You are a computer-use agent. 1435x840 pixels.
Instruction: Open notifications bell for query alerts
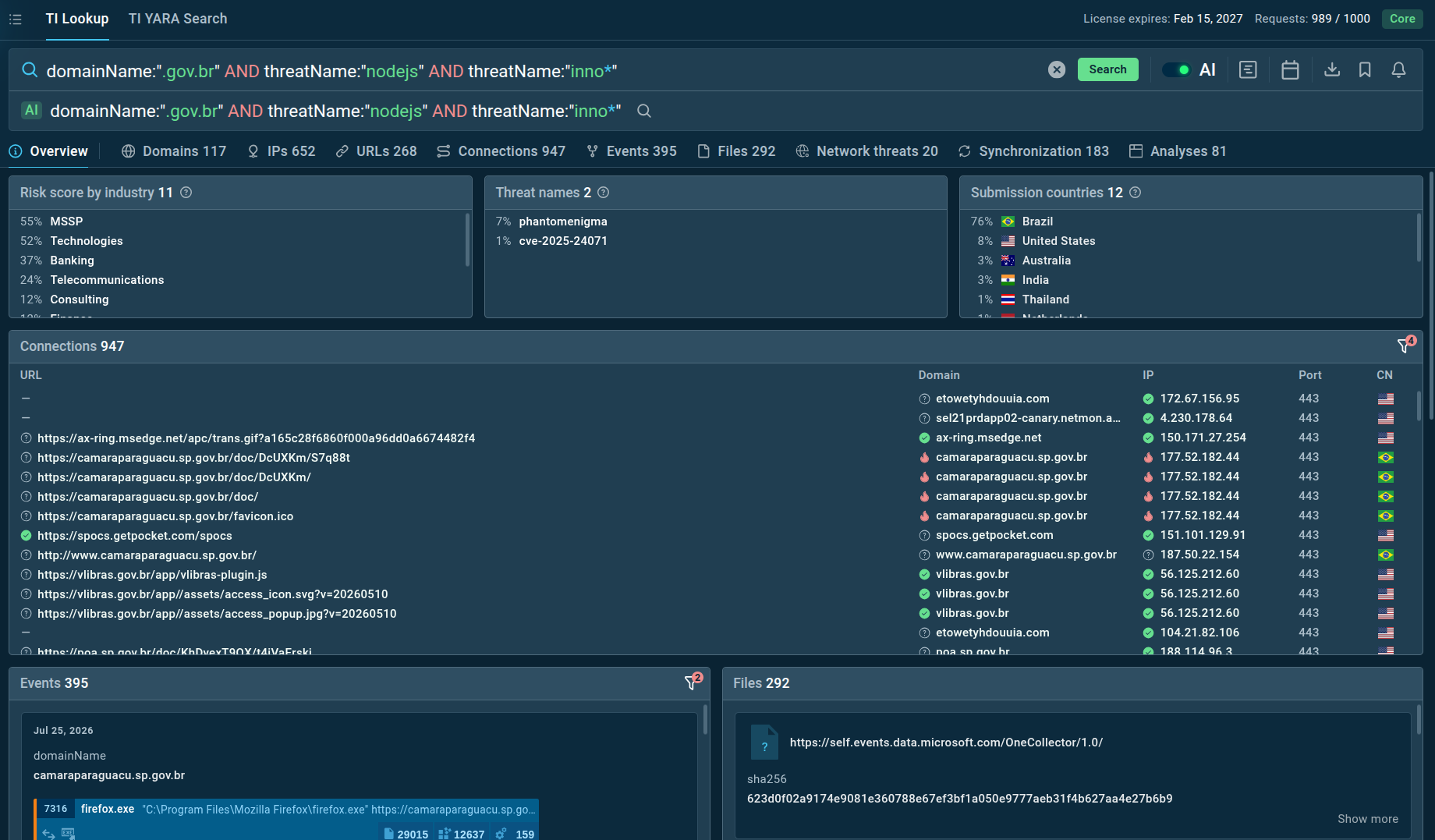[x=1398, y=69]
